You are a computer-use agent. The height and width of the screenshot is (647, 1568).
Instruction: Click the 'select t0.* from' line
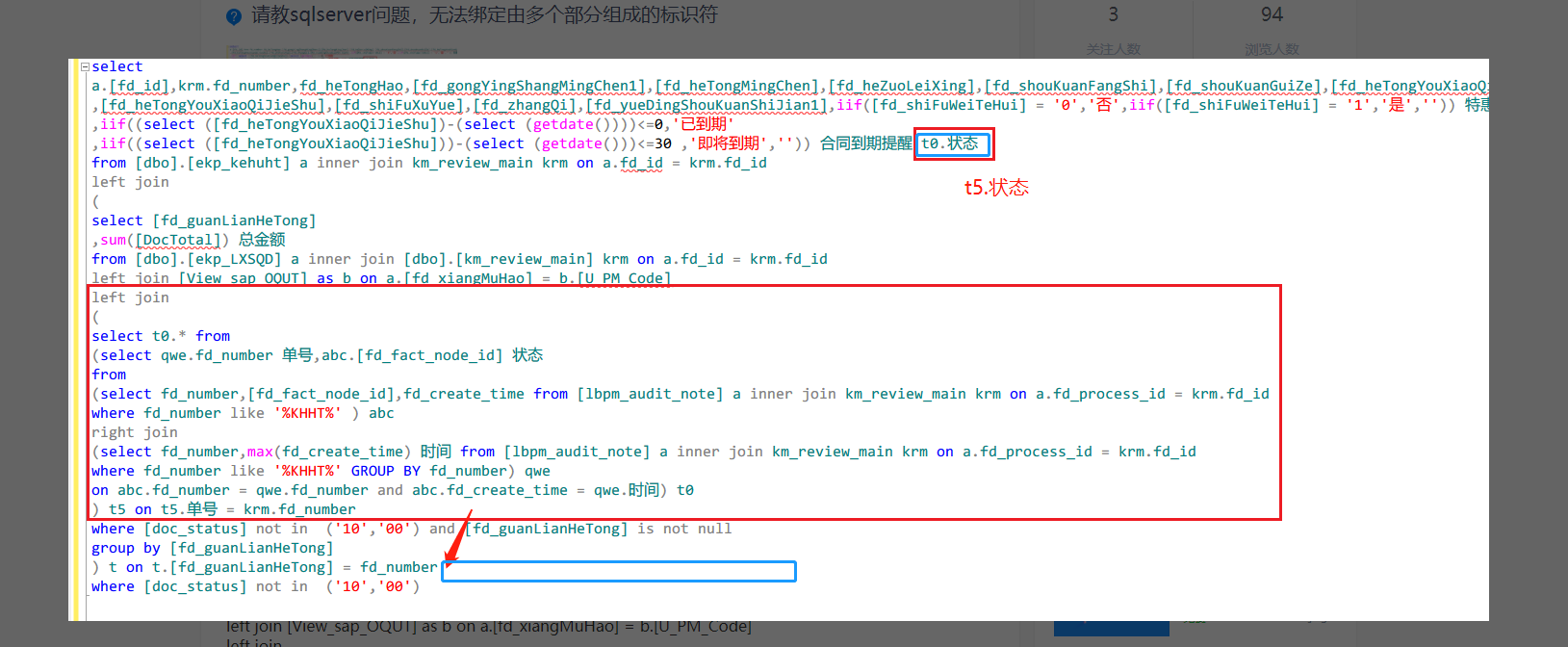[x=161, y=336]
